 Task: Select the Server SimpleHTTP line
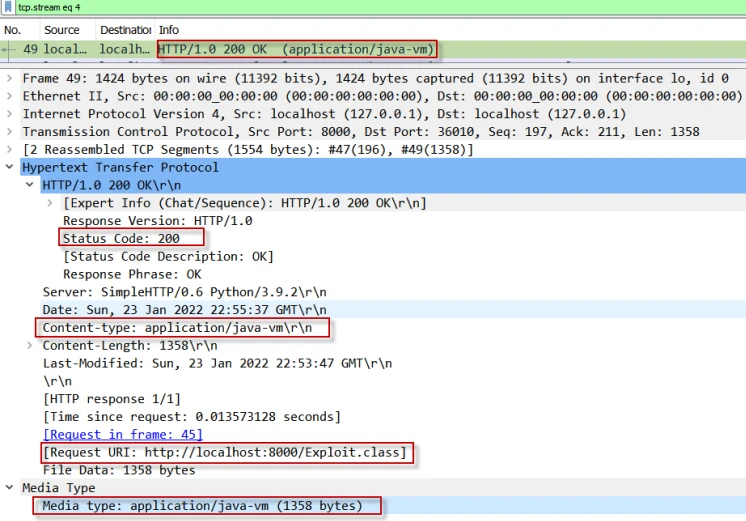184,292
